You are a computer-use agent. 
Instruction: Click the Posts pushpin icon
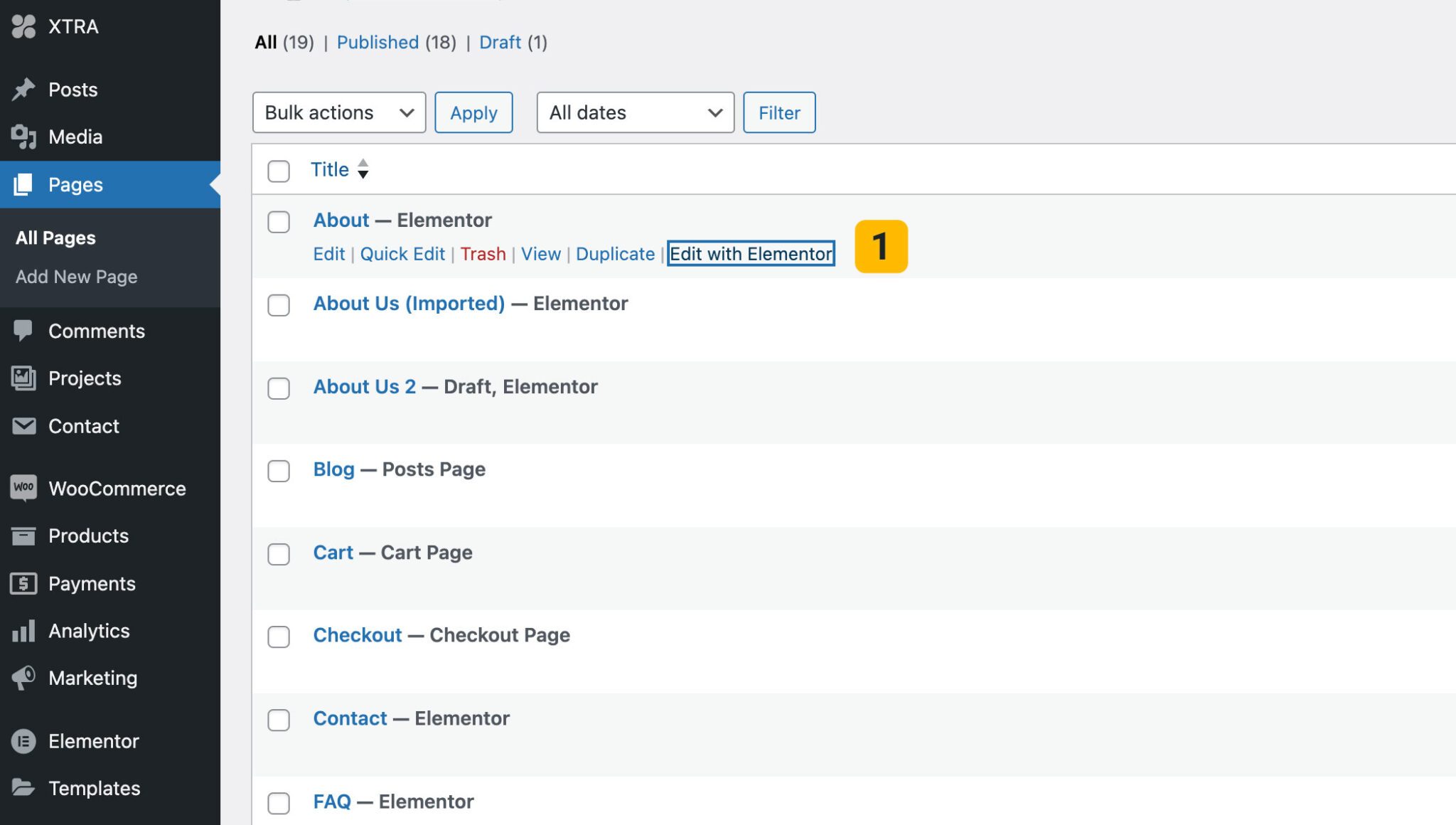(x=23, y=90)
